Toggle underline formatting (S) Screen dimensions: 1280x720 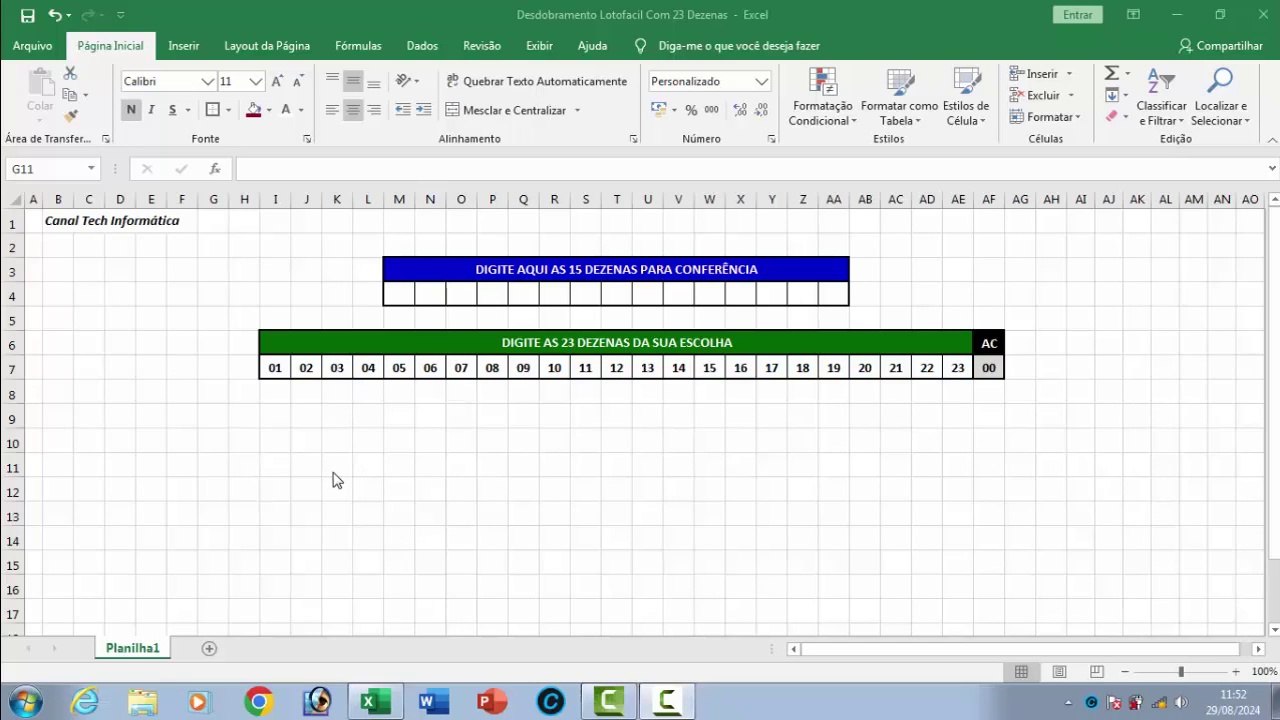(172, 110)
